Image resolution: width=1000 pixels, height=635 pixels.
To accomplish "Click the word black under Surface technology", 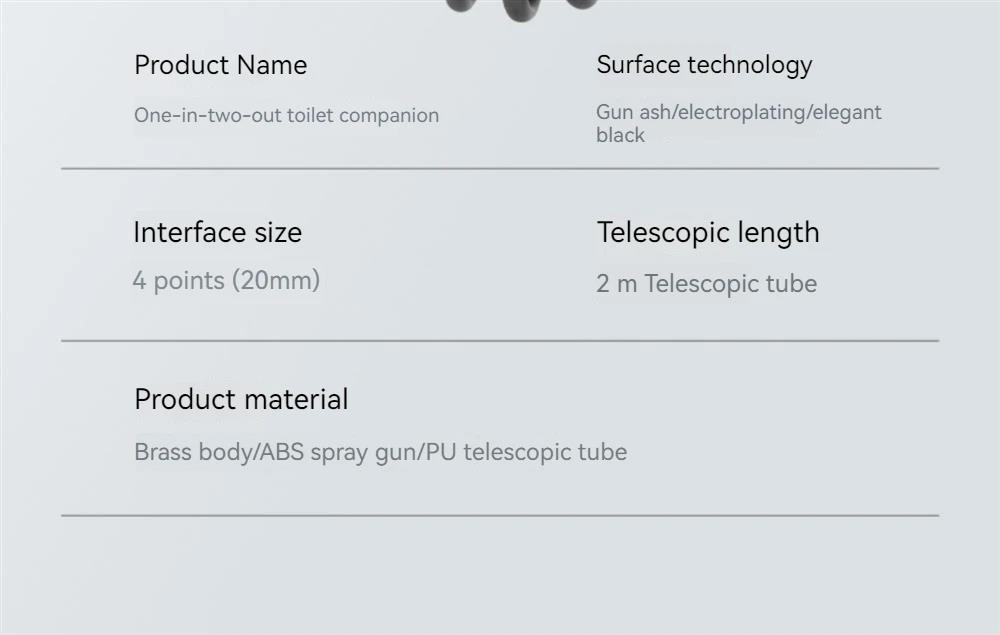I will coord(620,135).
